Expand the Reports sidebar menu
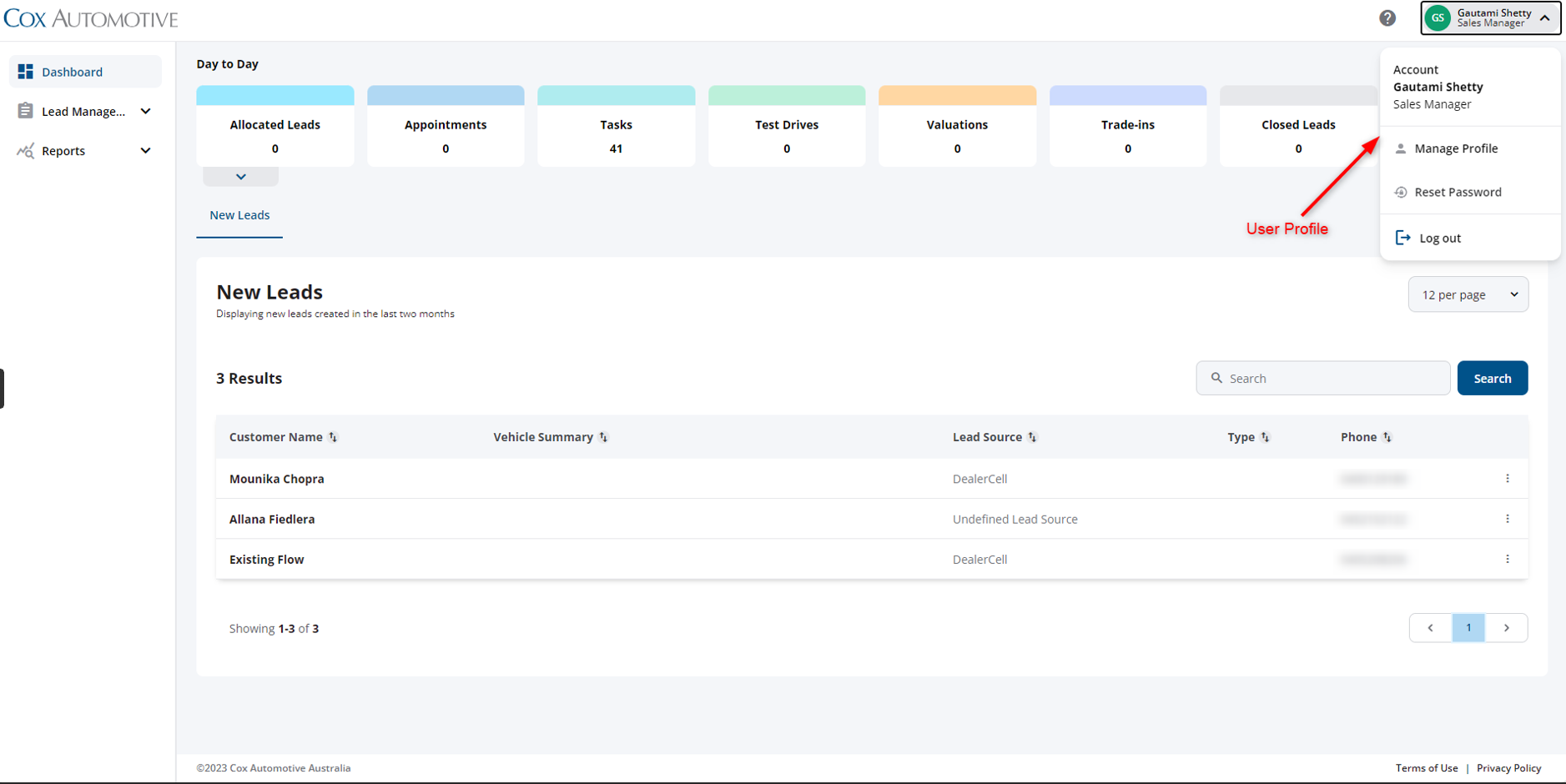The width and height of the screenshot is (1566, 784). pos(145,151)
